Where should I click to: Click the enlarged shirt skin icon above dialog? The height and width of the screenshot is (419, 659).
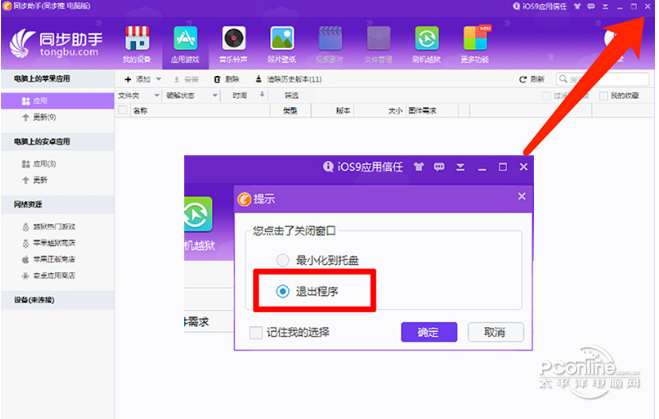419,167
